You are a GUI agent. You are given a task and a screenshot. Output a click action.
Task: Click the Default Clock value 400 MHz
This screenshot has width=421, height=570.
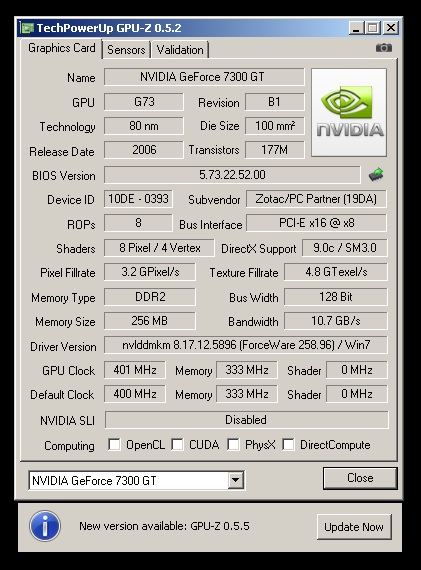(135, 394)
